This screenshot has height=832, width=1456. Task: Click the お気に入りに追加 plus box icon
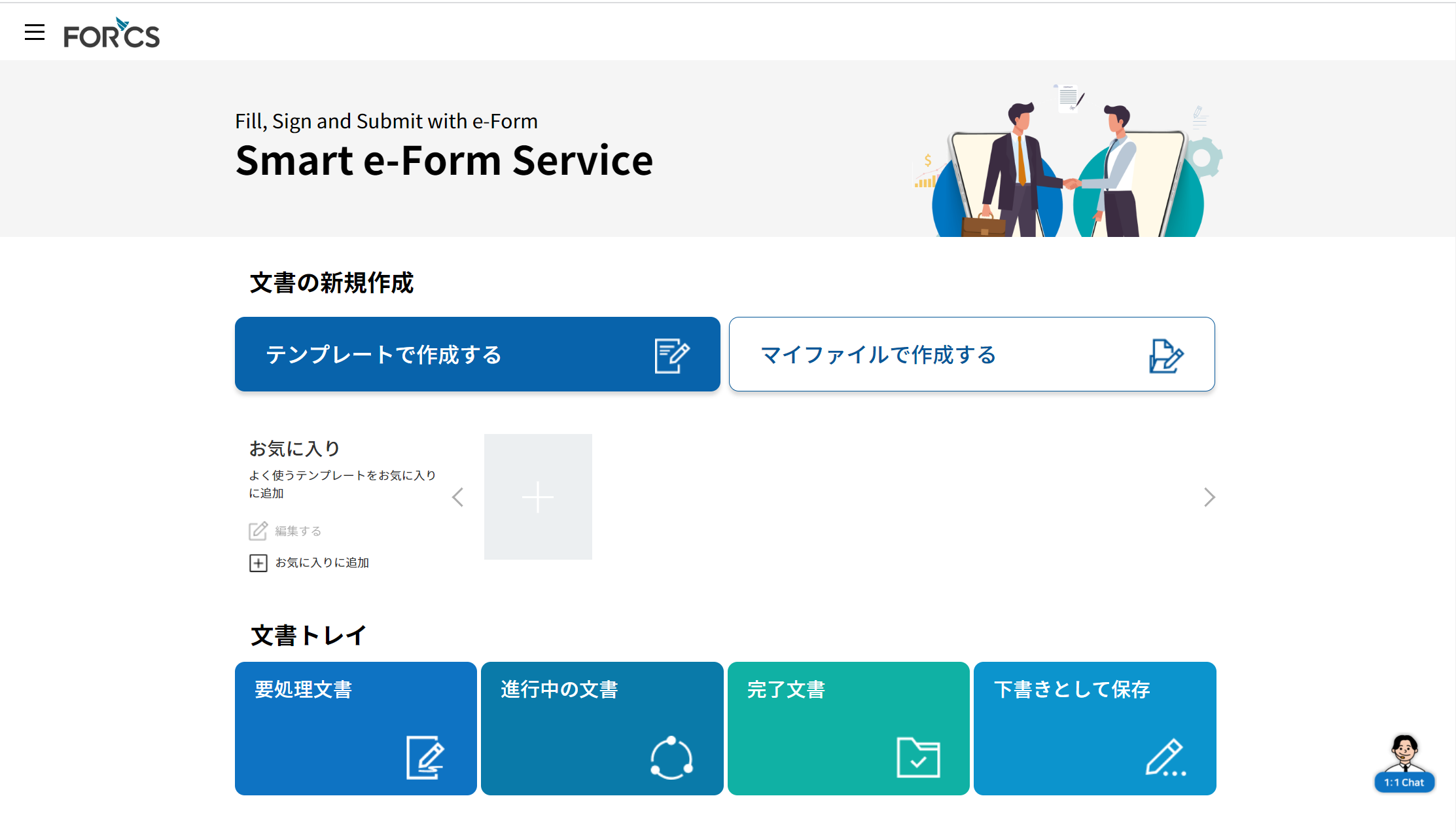point(258,563)
